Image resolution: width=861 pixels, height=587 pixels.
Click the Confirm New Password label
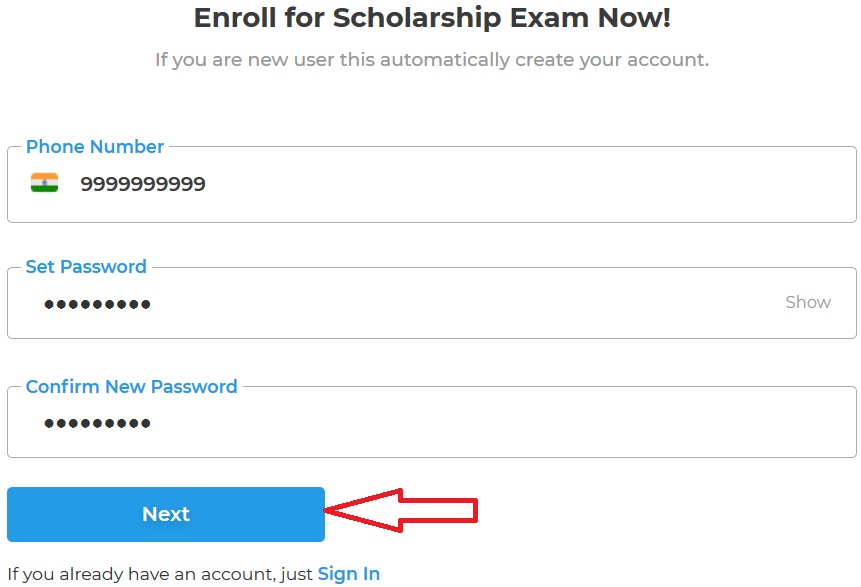pyautogui.click(x=132, y=387)
